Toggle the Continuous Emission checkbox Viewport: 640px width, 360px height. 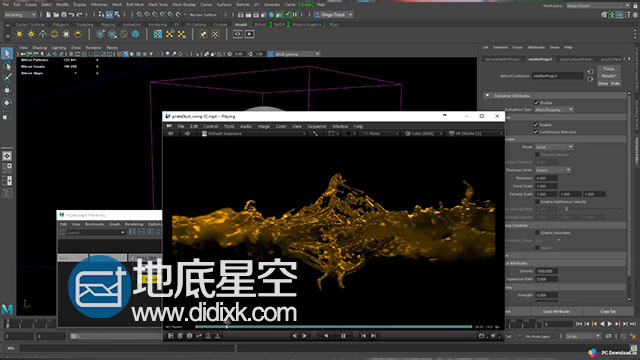pos(536,132)
